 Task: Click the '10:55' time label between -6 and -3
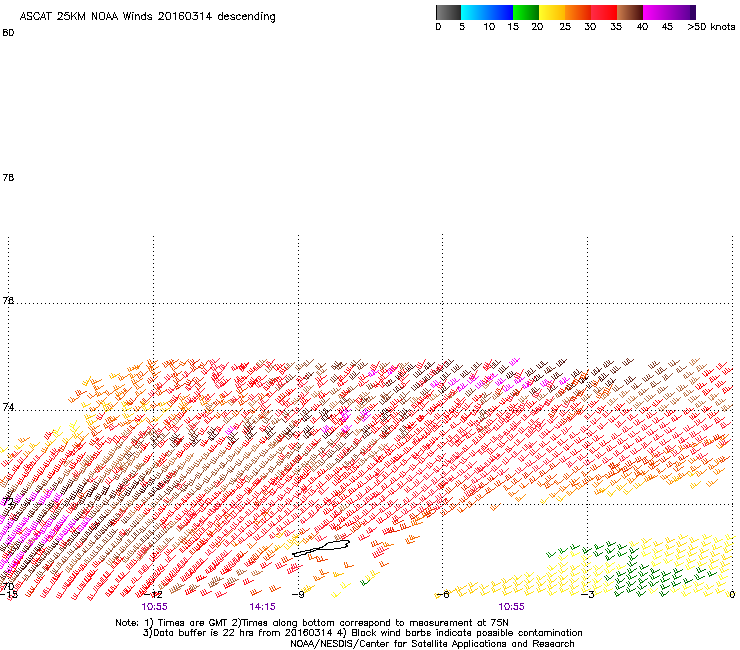coord(511,607)
